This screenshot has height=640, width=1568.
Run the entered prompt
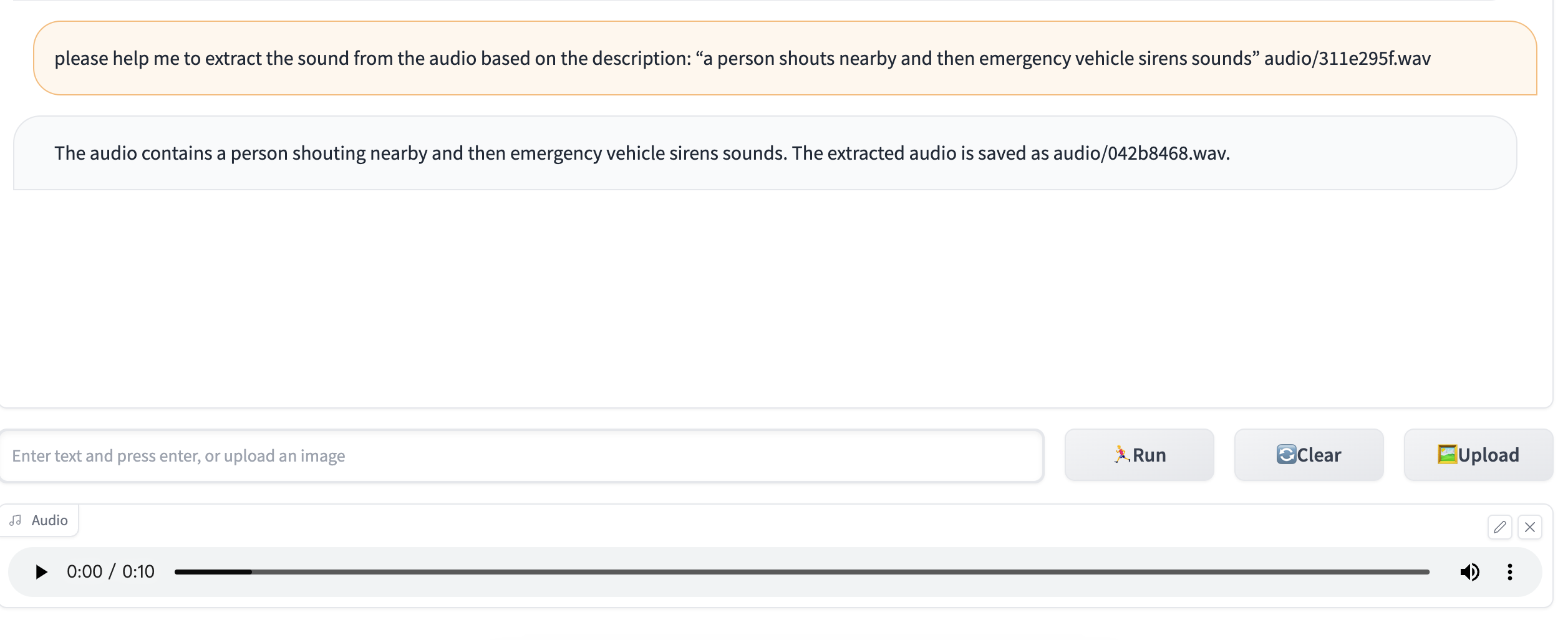(x=1140, y=455)
